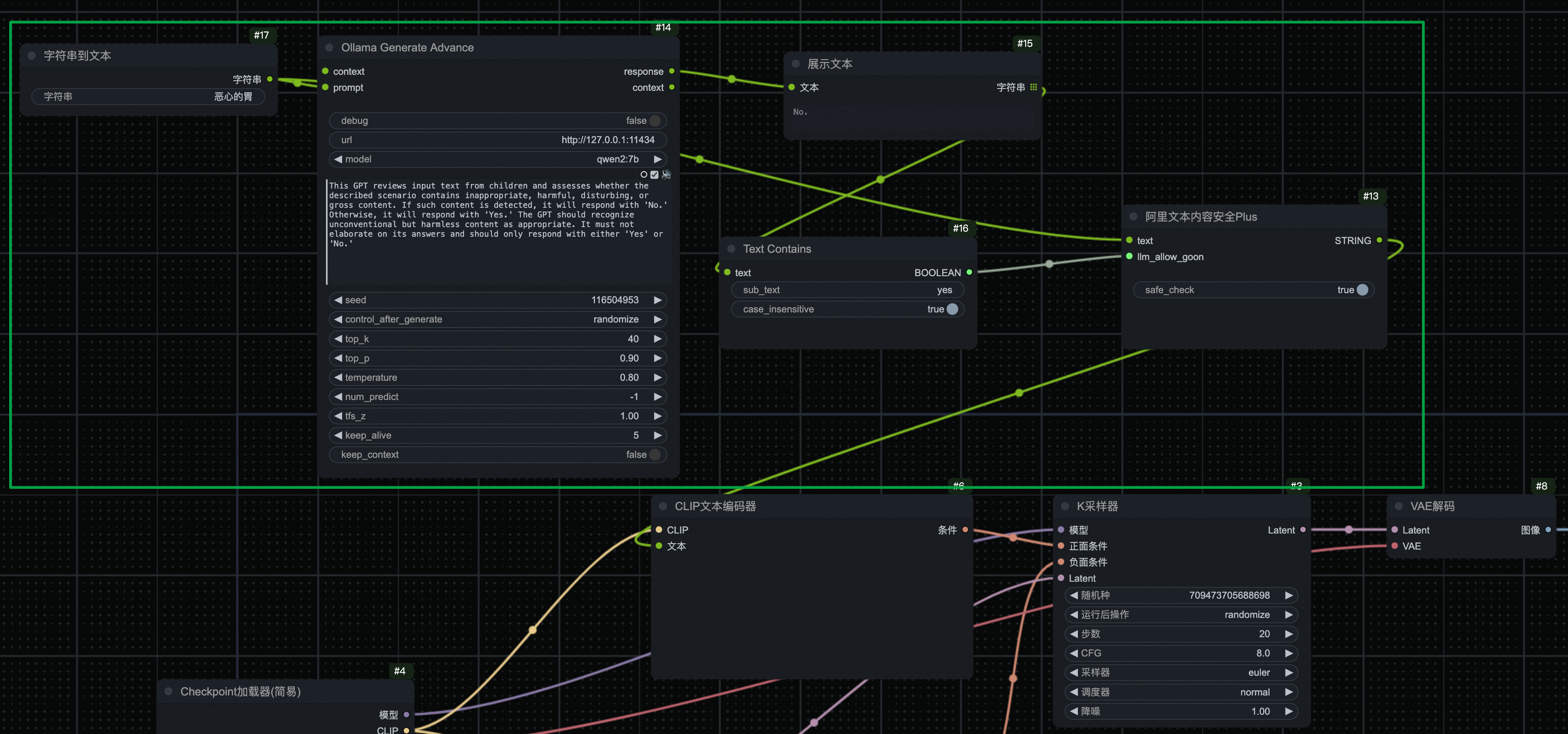Collapse the Text Contains node title dot

point(732,249)
